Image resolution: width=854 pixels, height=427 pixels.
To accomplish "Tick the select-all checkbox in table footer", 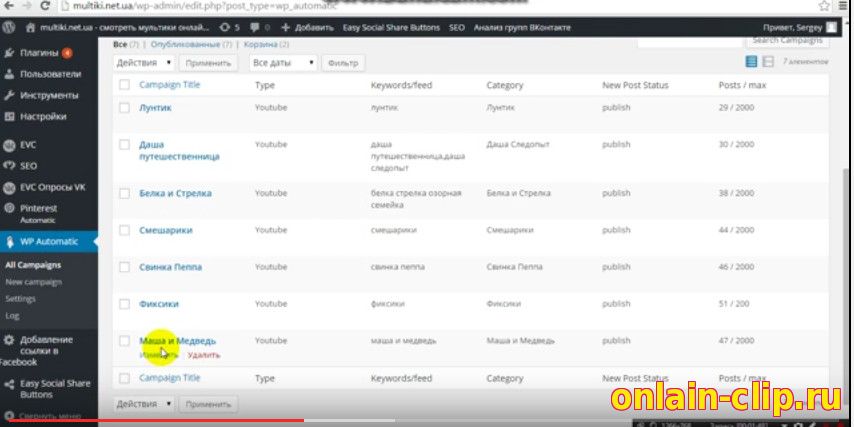I will click(125, 378).
